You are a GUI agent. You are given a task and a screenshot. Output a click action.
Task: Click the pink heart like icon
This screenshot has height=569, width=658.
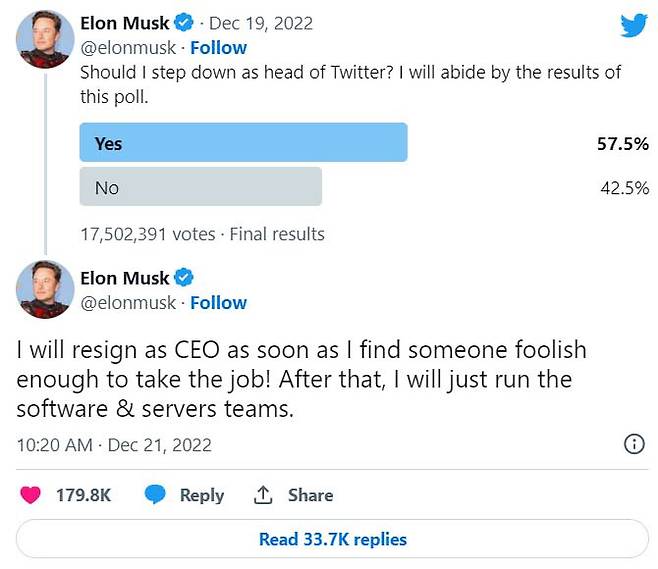coord(30,495)
